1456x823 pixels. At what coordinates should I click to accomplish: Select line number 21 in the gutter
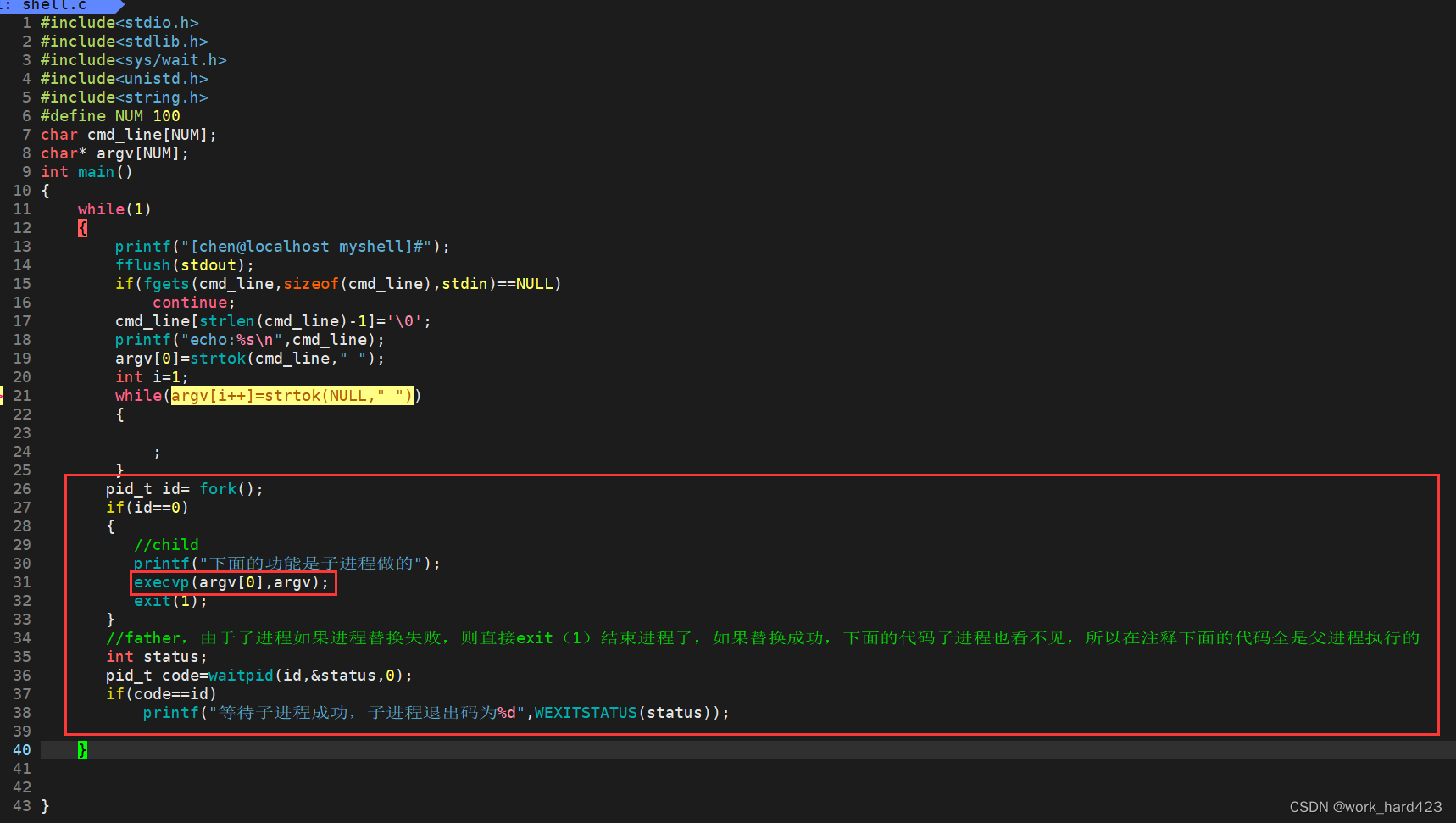21,395
